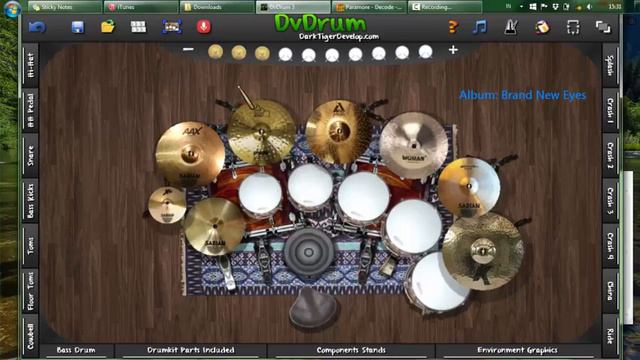Open Windows Start menu orb
Image resolution: width=640 pixels, height=360 pixels.
tap(12, 8)
